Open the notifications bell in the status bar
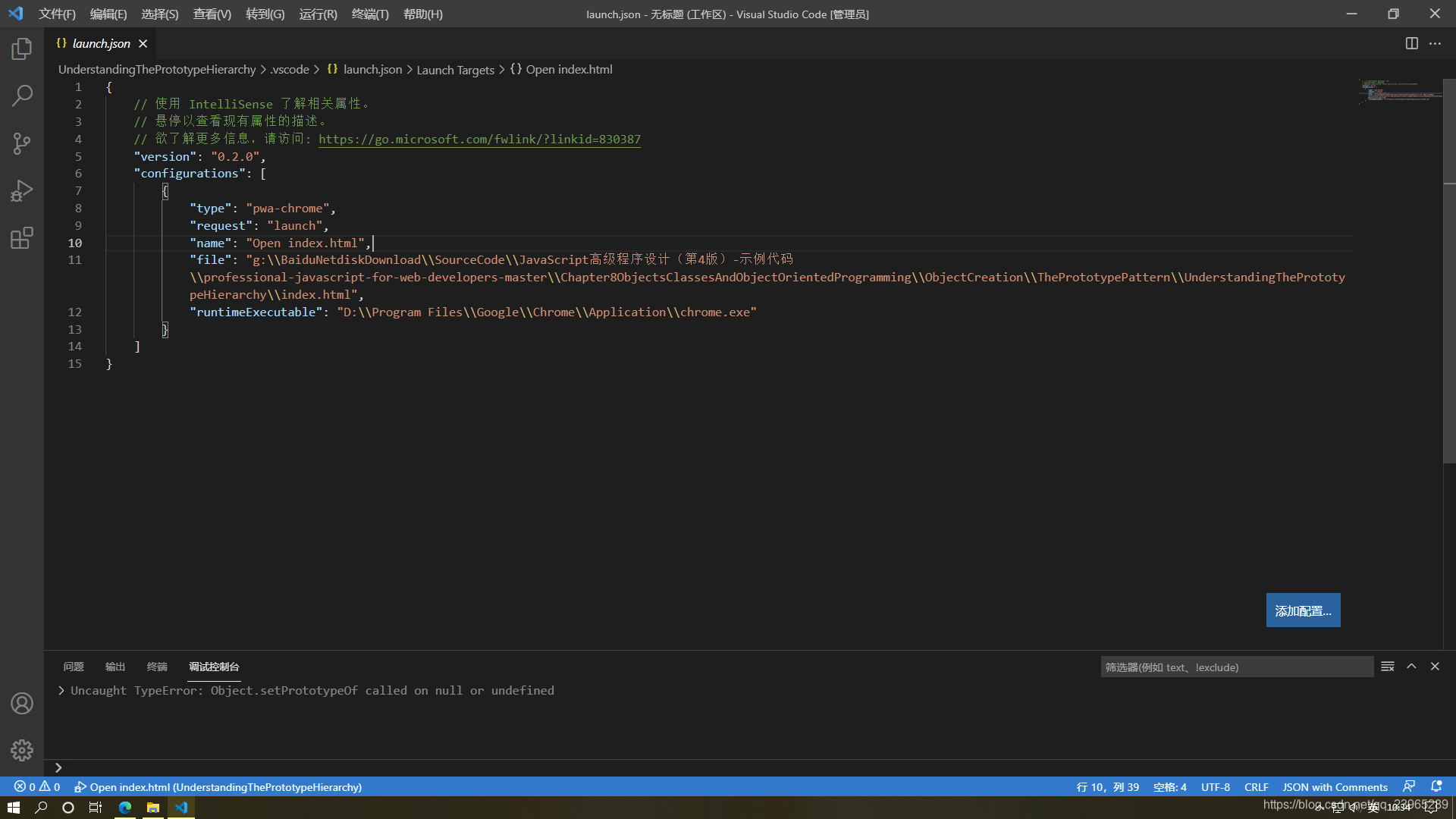This screenshot has height=819, width=1456. click(1437, 786)
